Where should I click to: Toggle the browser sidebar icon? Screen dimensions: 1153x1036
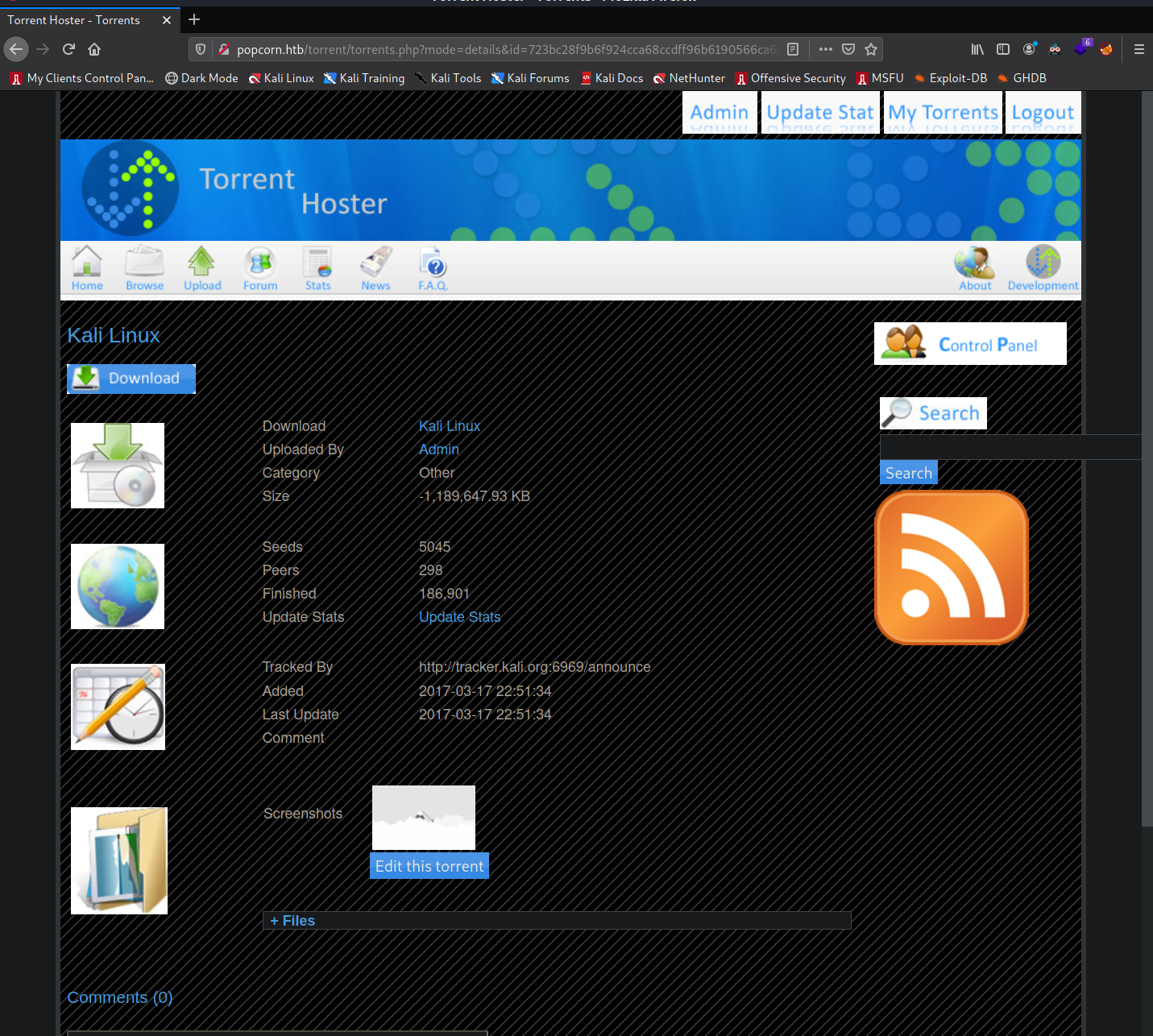point(1003,49)
